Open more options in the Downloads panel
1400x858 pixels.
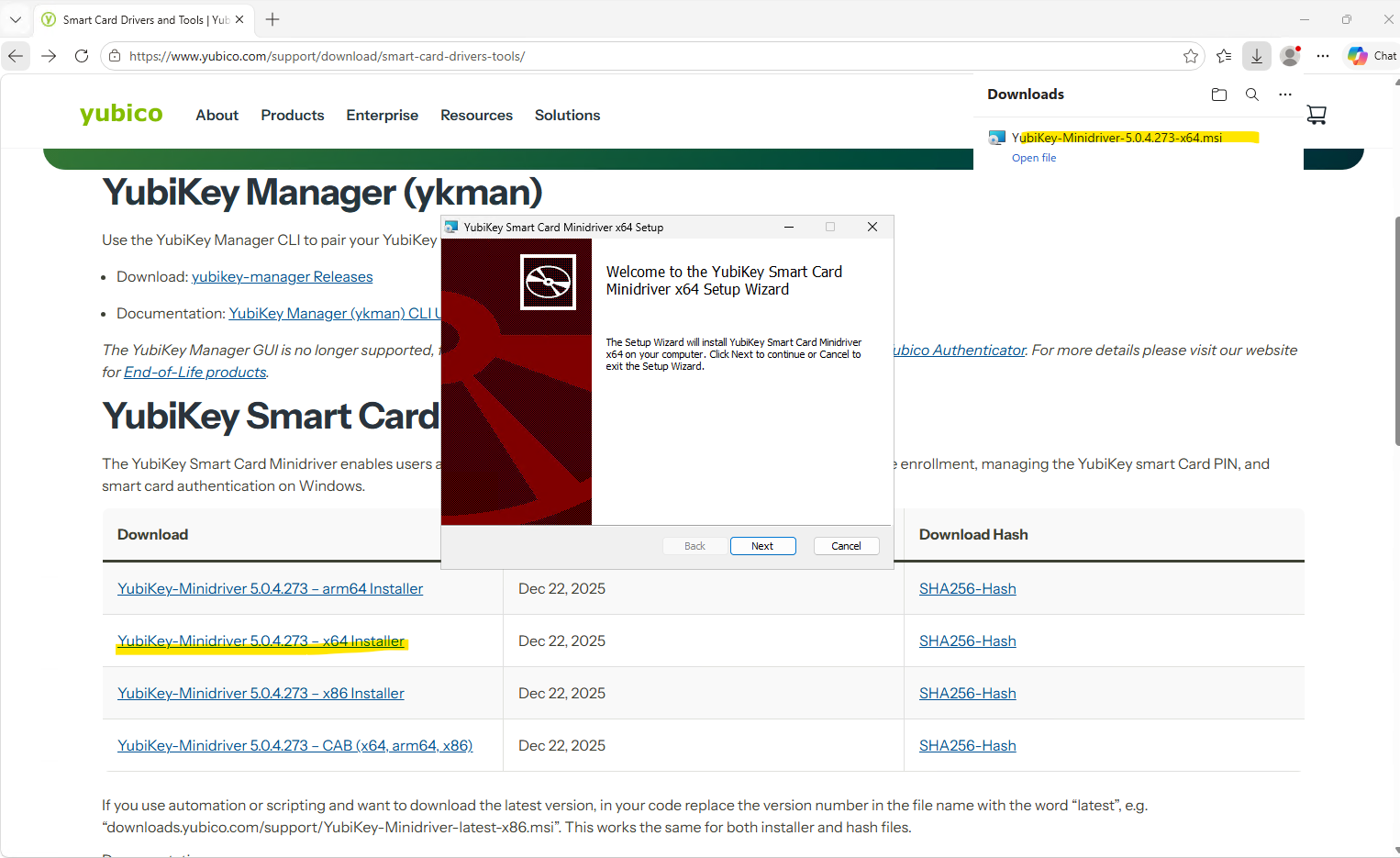[1285, 95]
